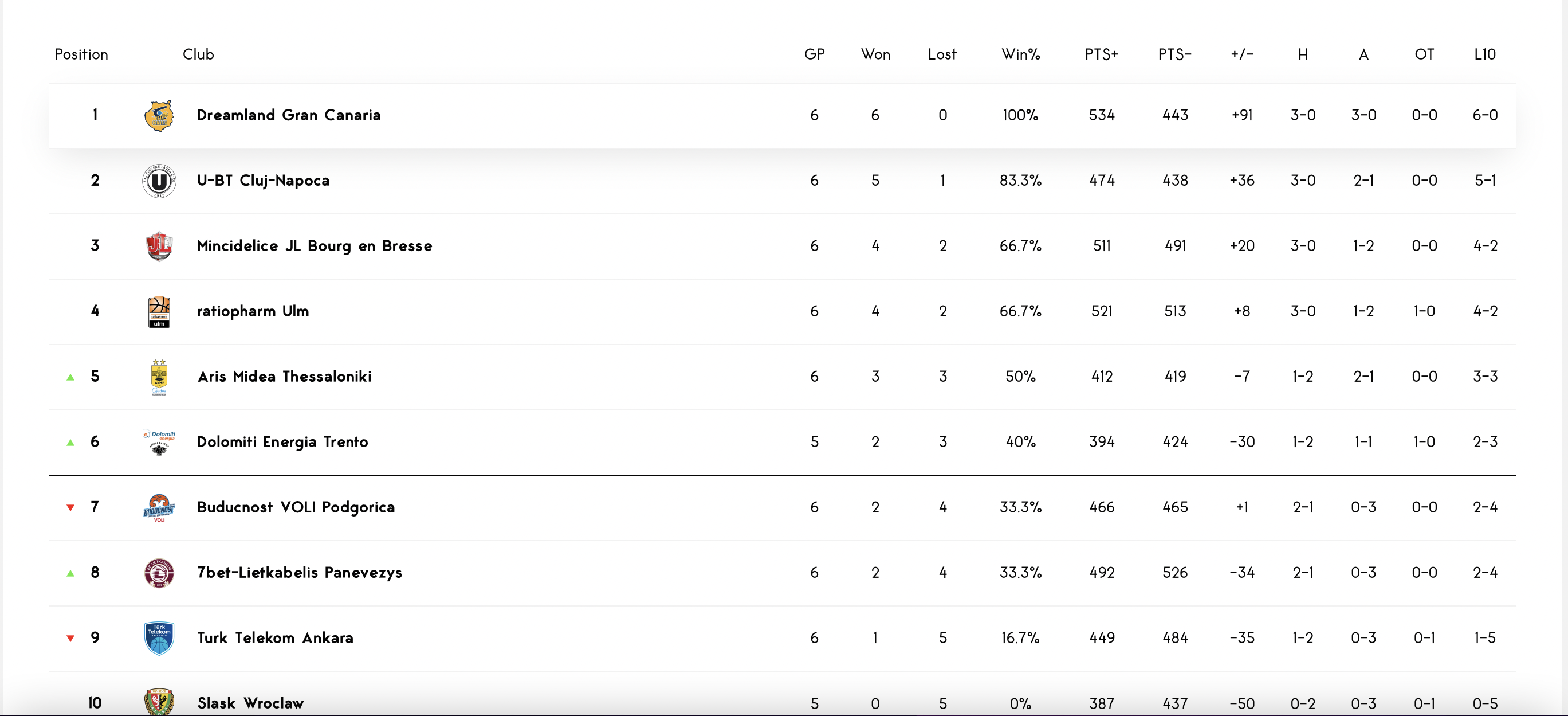Click the Buducnost VOLI Podgorica logo
Image resolution: width=1568 pixels, height=716 pixels.
click(159, 508)
